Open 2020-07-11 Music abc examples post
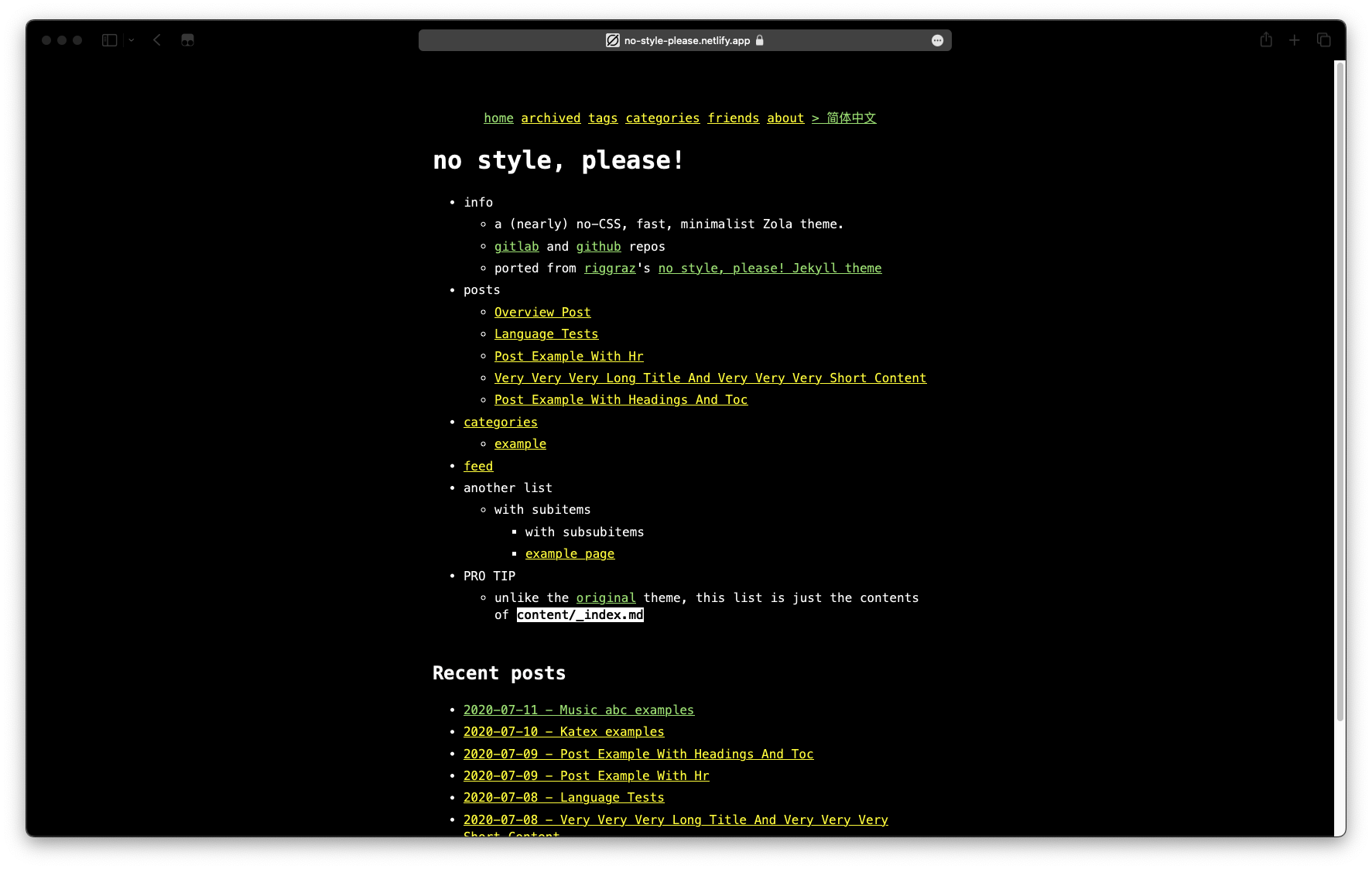1372x869 pixels. (x=579, y=710)
